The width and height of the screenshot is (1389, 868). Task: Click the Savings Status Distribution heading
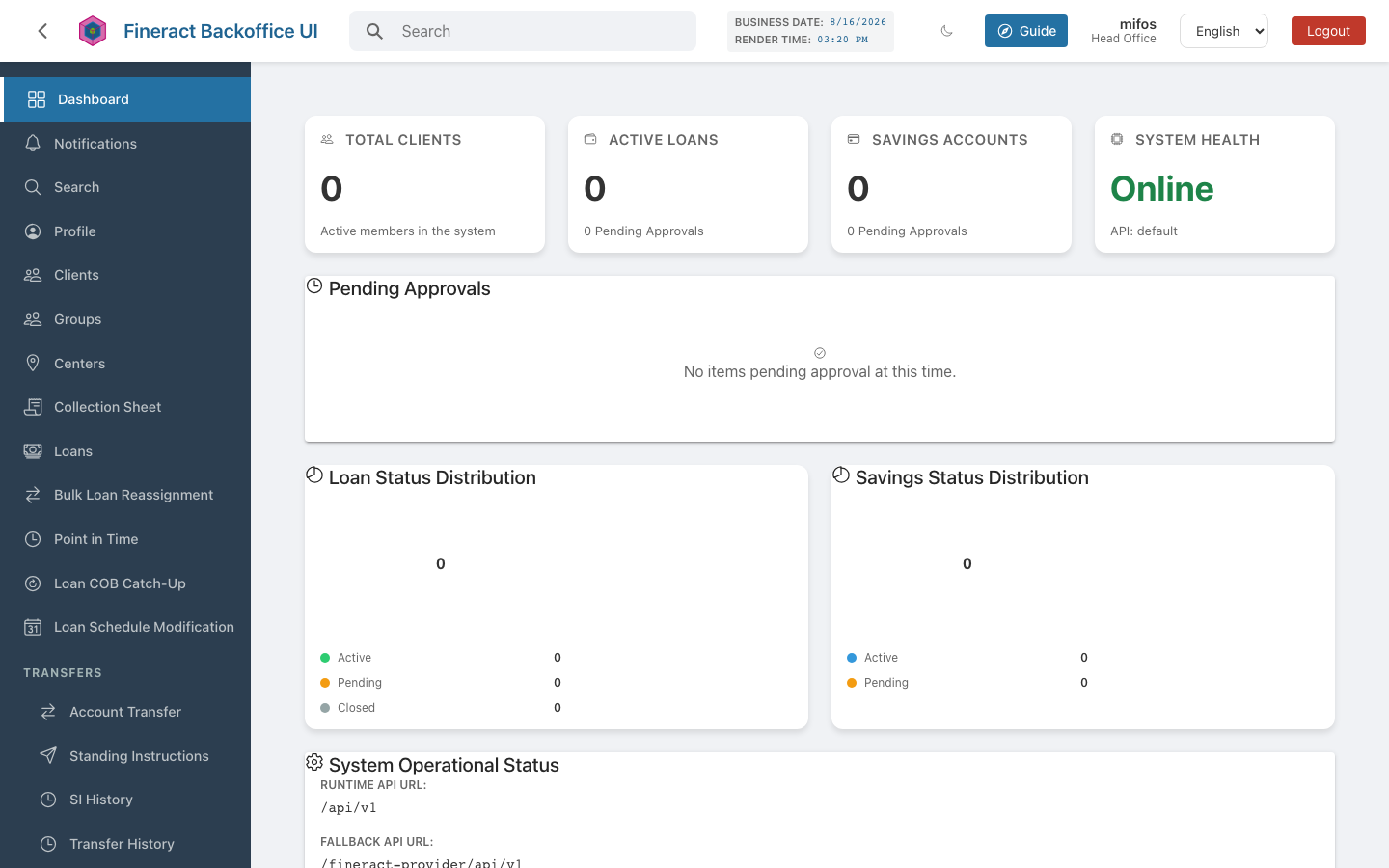point(971,477)
